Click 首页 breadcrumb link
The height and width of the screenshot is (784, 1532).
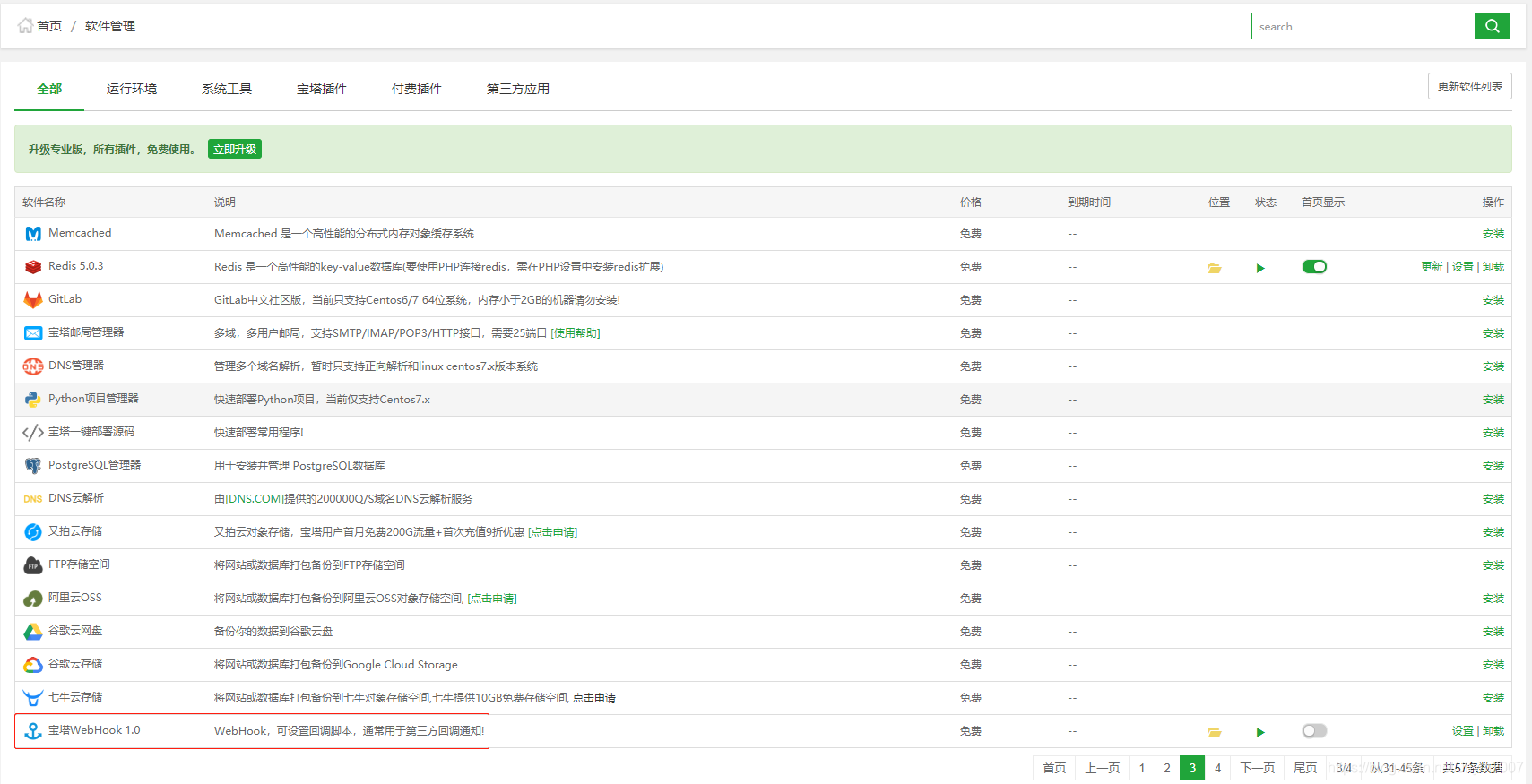(49, 26)
